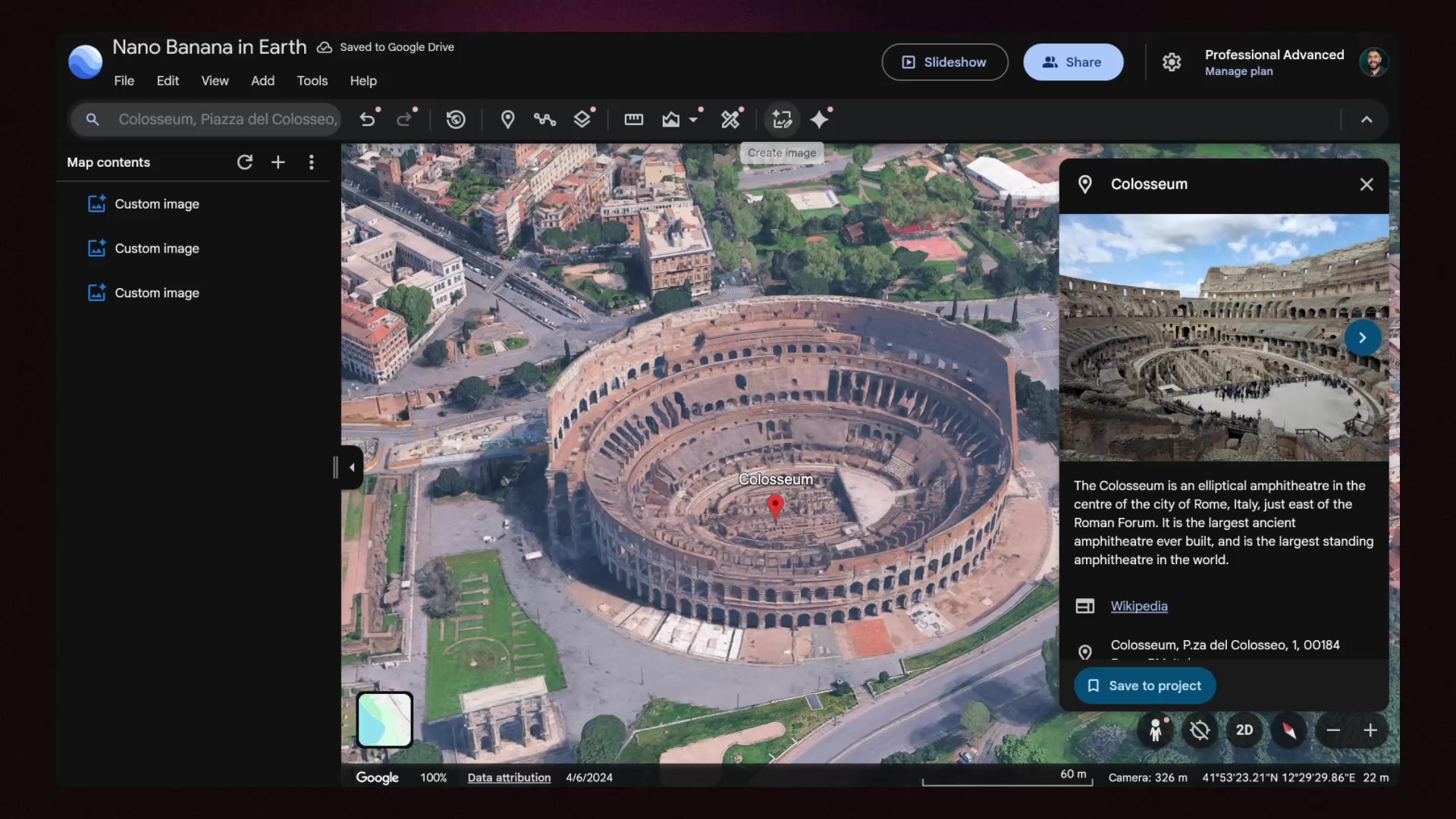Open the ruler-and-pencil design tool
Image resolution: width=1456 pixels, height=819 pixels.
pyautogui.click(x=730, y=119)
